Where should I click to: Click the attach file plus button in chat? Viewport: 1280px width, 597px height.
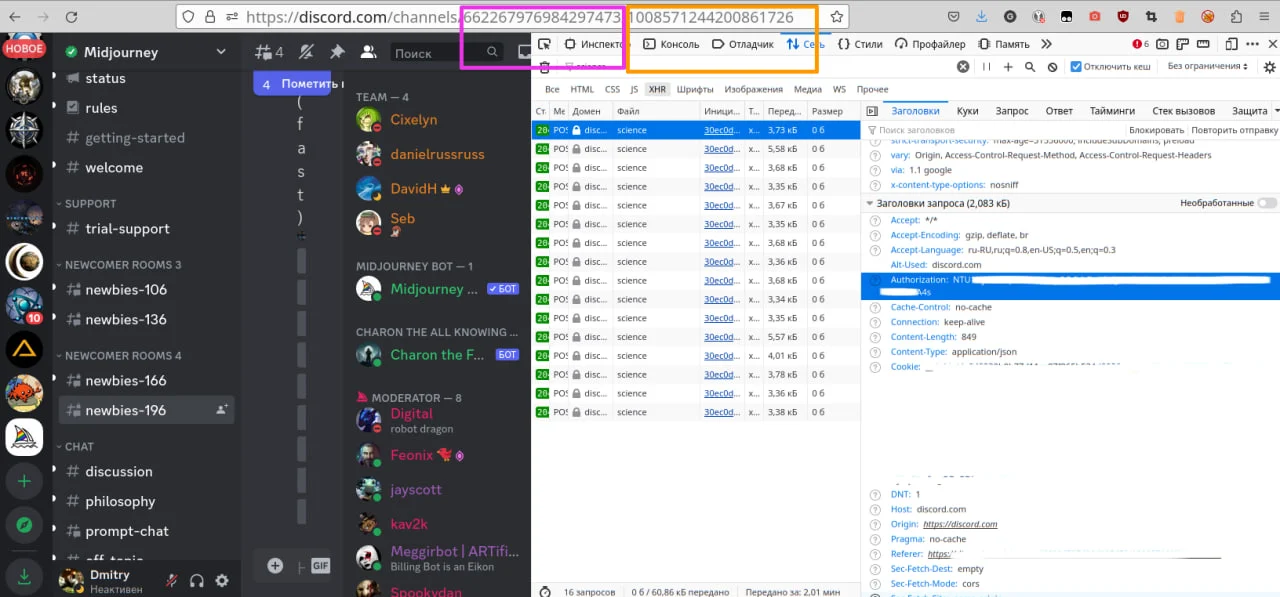[x=275, y=566]
